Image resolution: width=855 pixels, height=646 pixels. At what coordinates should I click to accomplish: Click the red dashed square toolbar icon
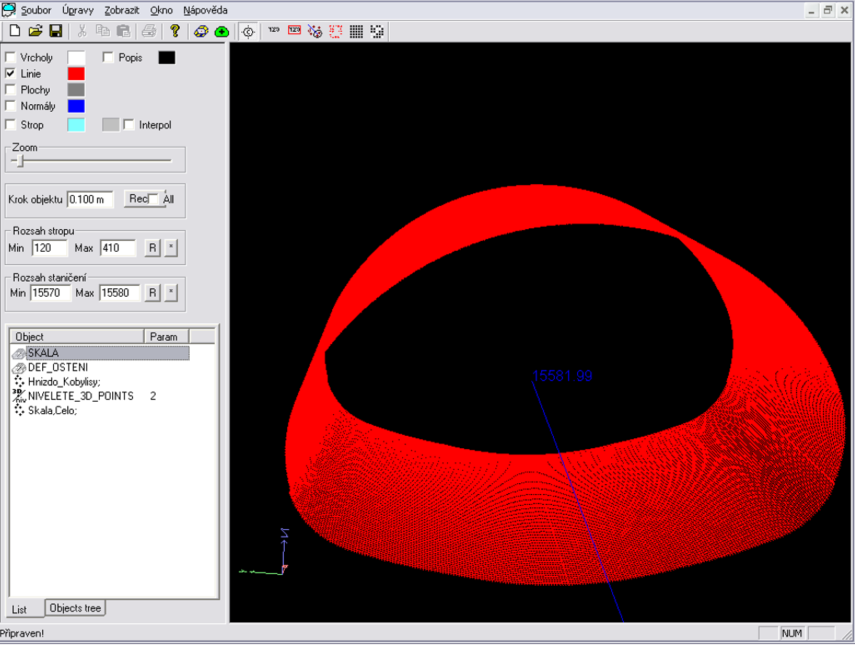coord(335,31)
